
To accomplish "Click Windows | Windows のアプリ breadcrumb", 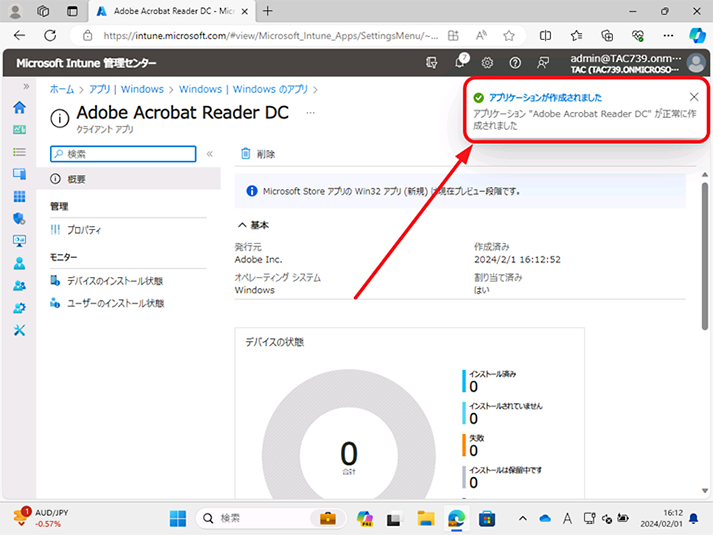I will coord(243,90).
